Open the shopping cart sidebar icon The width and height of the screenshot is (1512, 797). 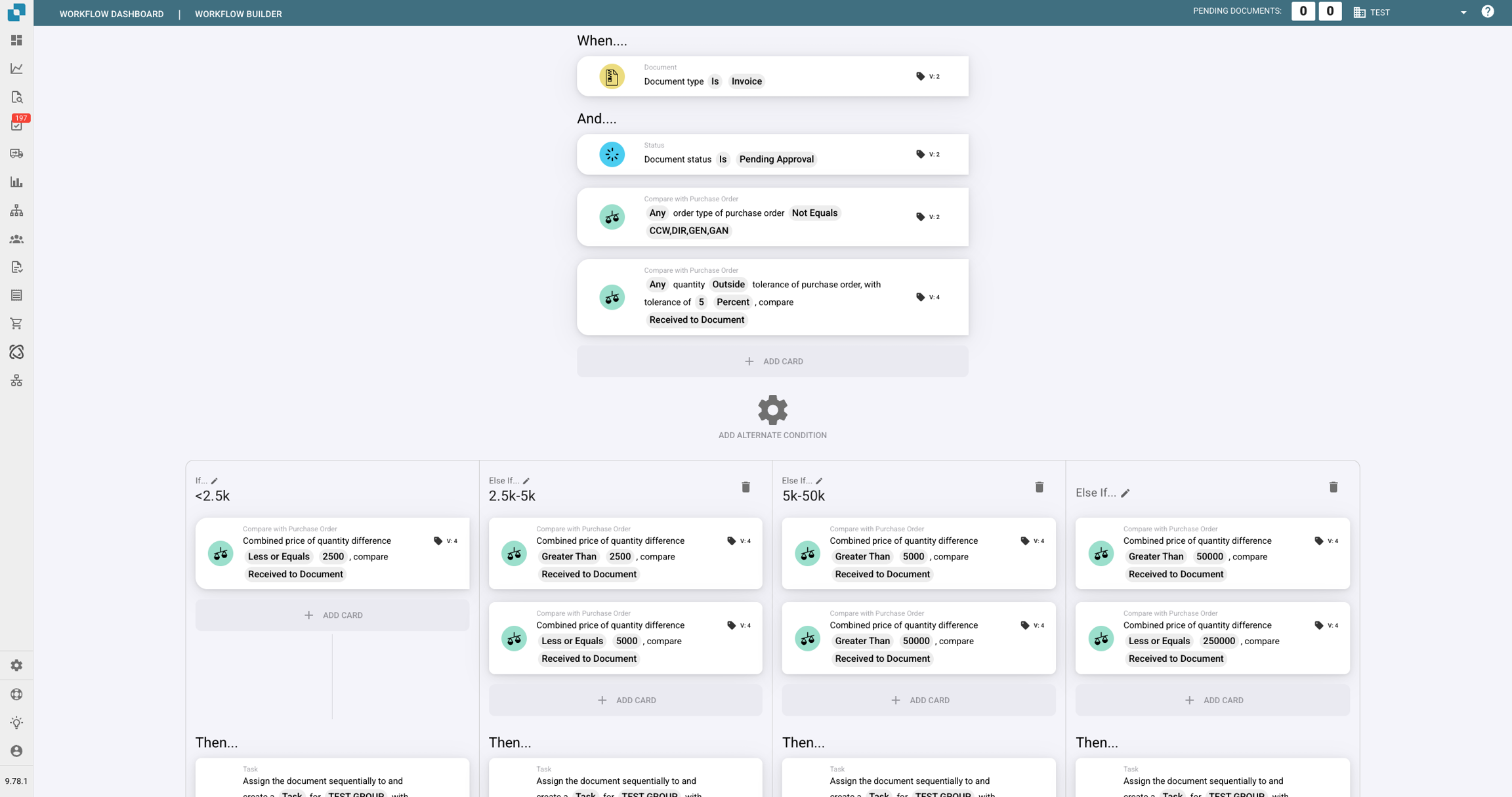tap(16, 323)
